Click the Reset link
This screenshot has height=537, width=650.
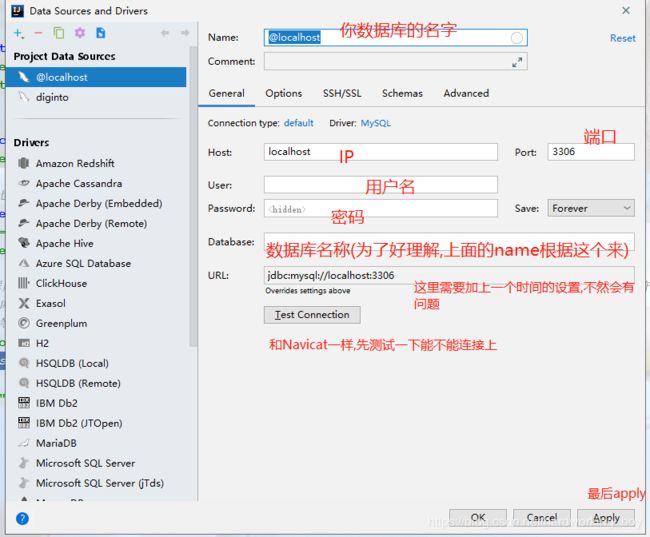pyautogui.click(x=622, y=38)
